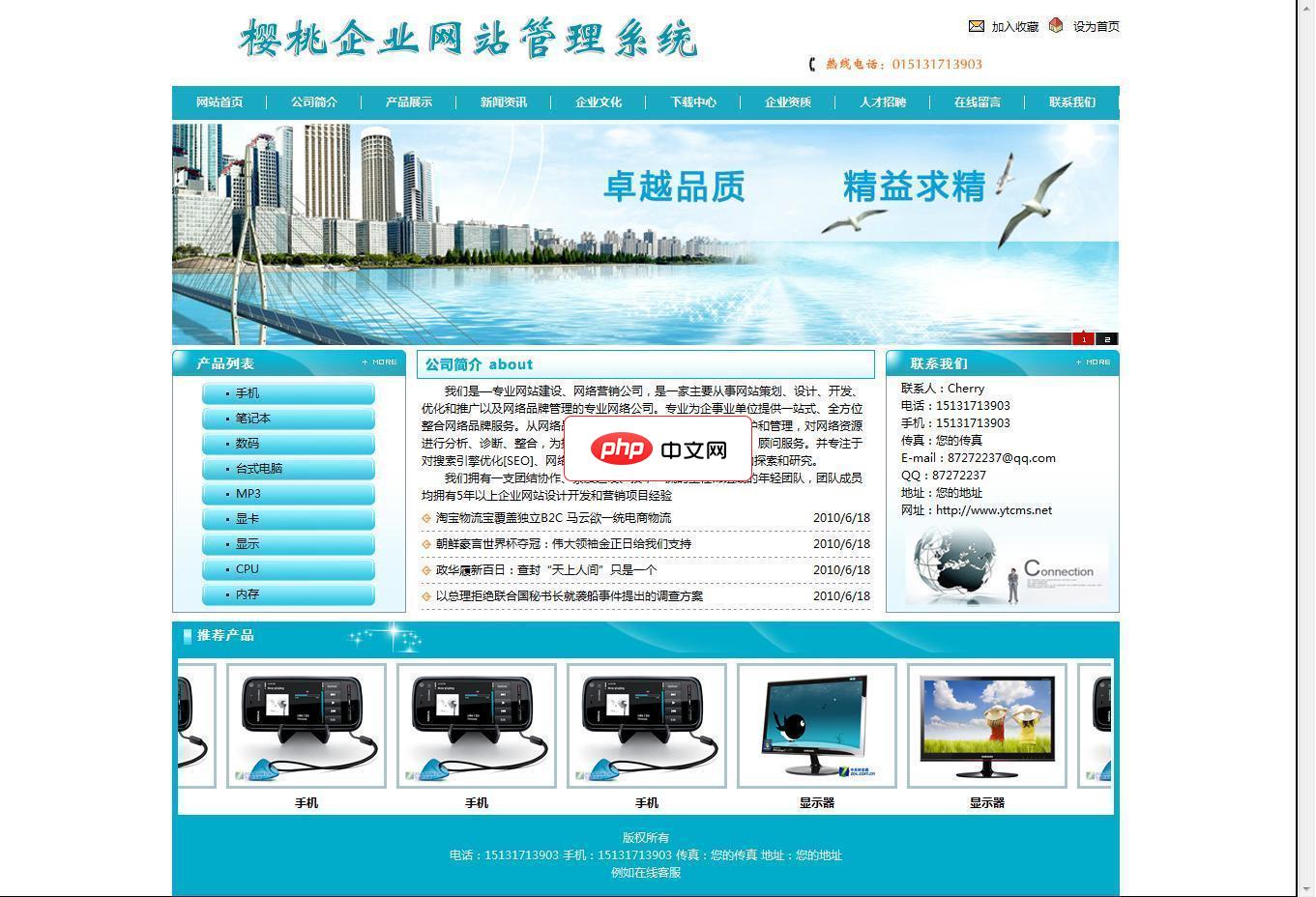Open + MORE in the 产品列表 panel
This screenshot has height=897, width=1316.
click(378, 362)
